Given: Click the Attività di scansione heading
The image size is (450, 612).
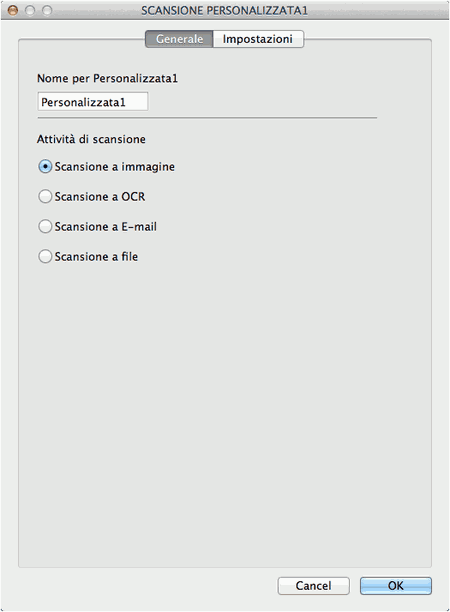Looking at the screenshot, I should (x=91, y=139).
